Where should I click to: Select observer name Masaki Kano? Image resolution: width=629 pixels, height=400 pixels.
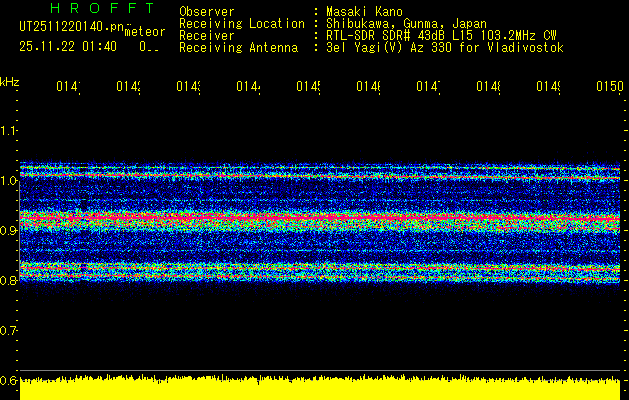pos(363,12)
